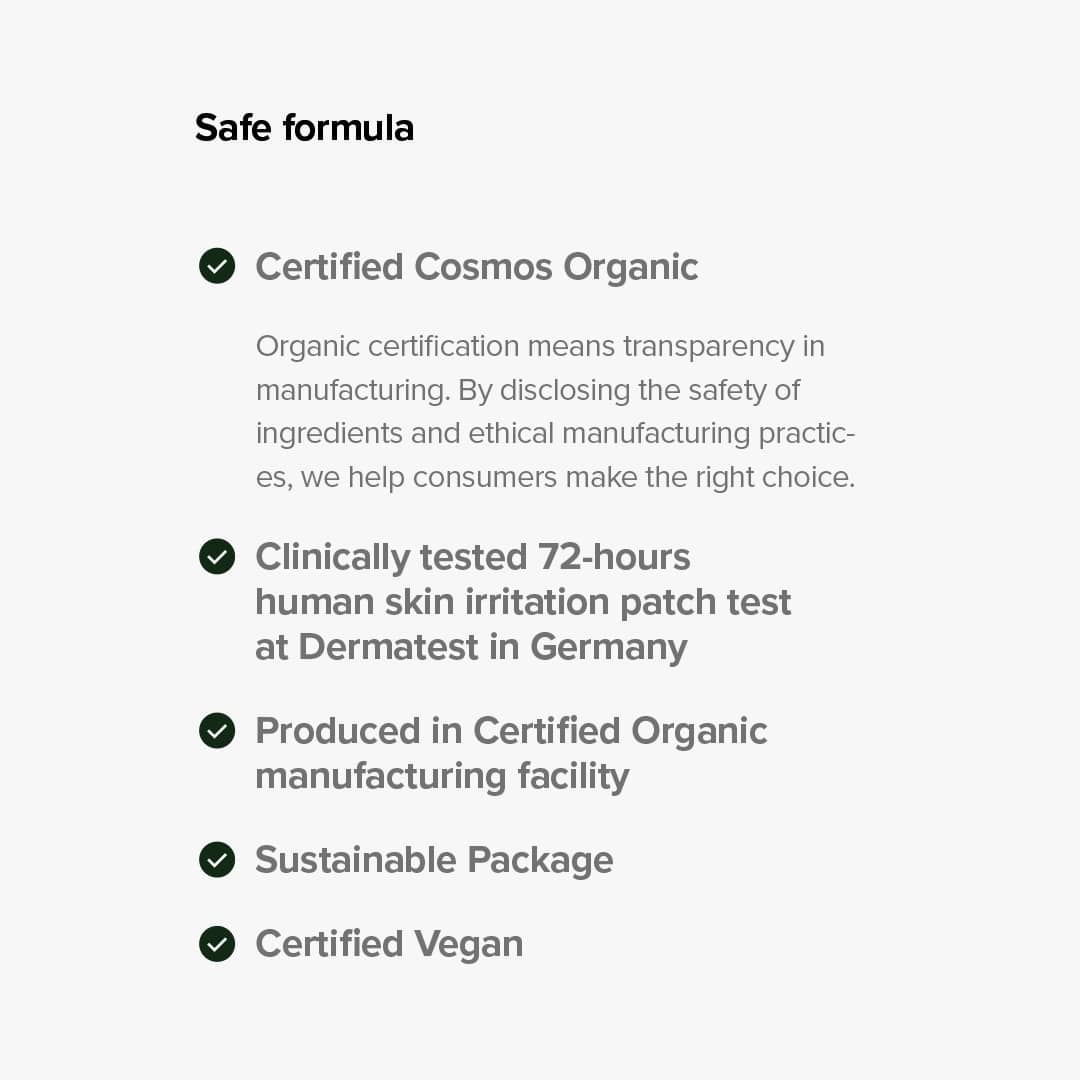Click the checkmark beside Certified Cosmos Organic
Screen dimensions: 1080x1080
tap(217, 267)
